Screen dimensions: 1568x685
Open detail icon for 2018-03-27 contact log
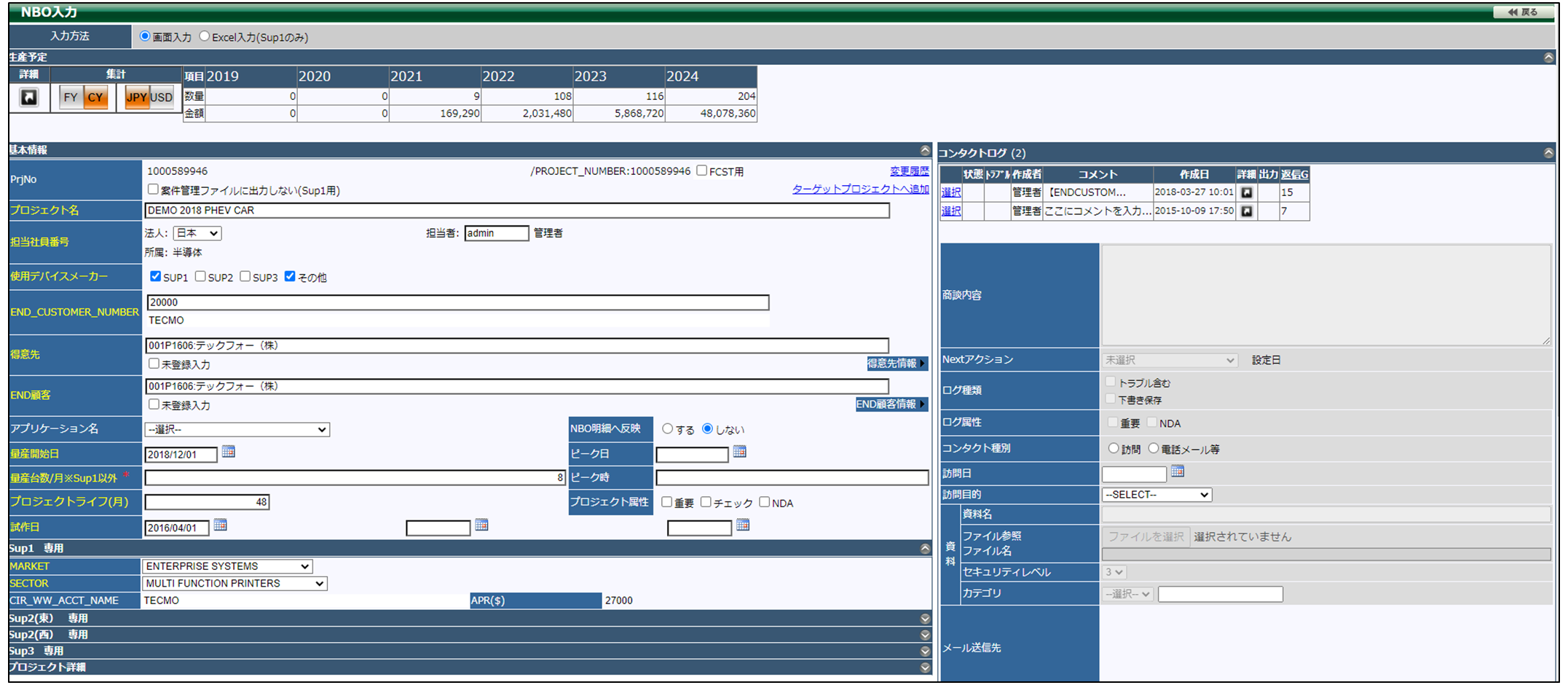pos(1247,192)
